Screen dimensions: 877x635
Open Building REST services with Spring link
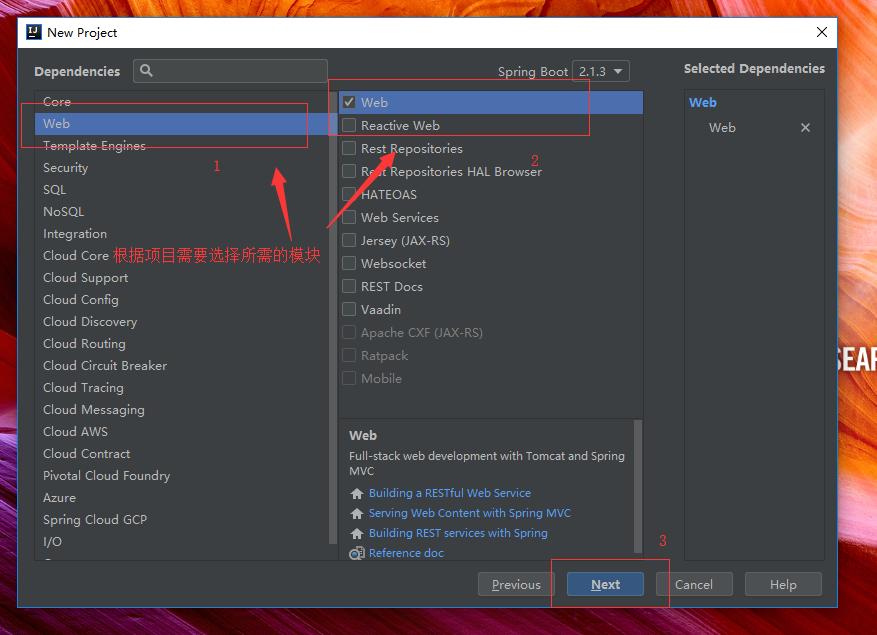click(x=458, y=533)
